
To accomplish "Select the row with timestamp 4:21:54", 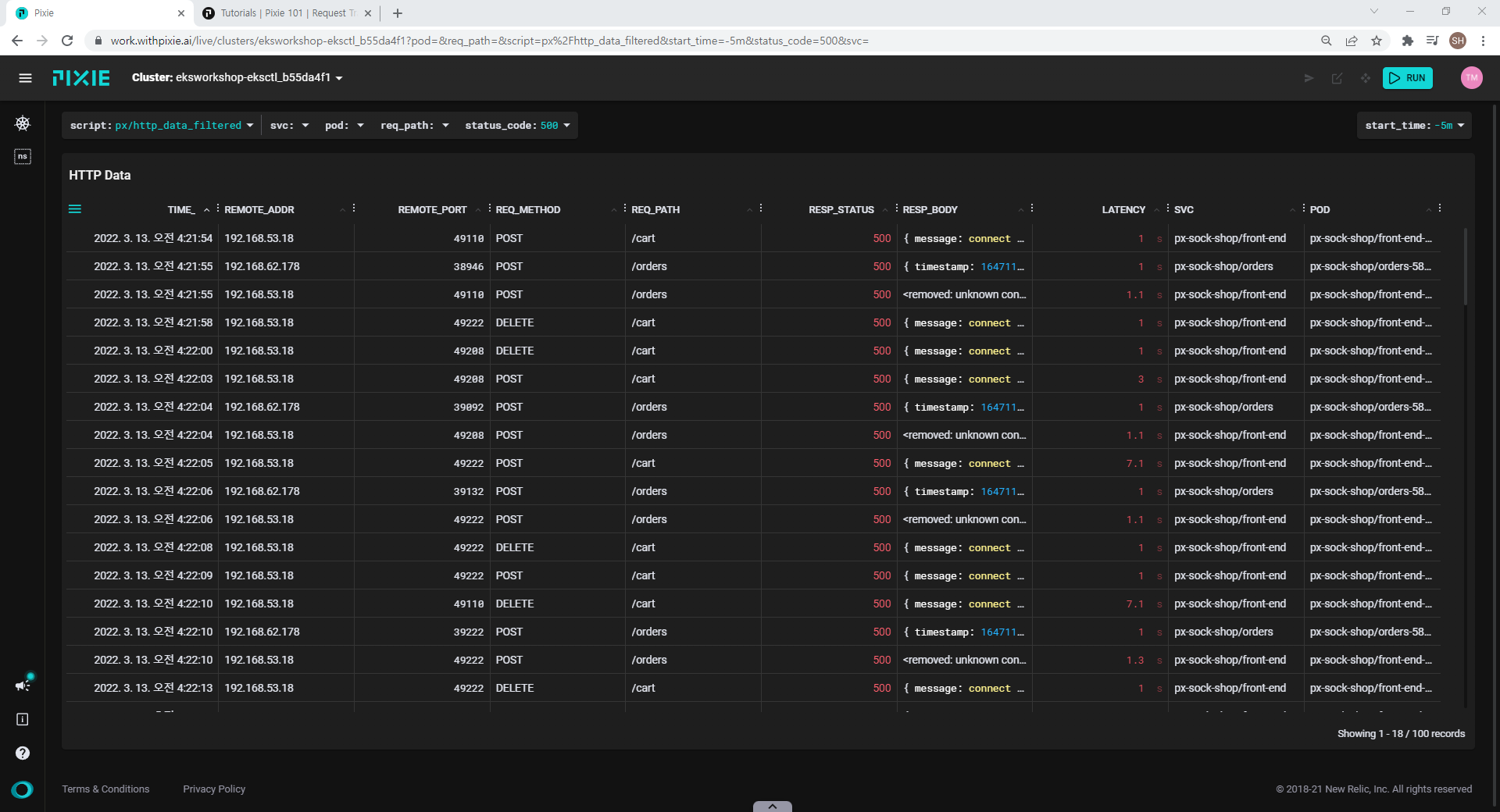I will click(753, 238).
